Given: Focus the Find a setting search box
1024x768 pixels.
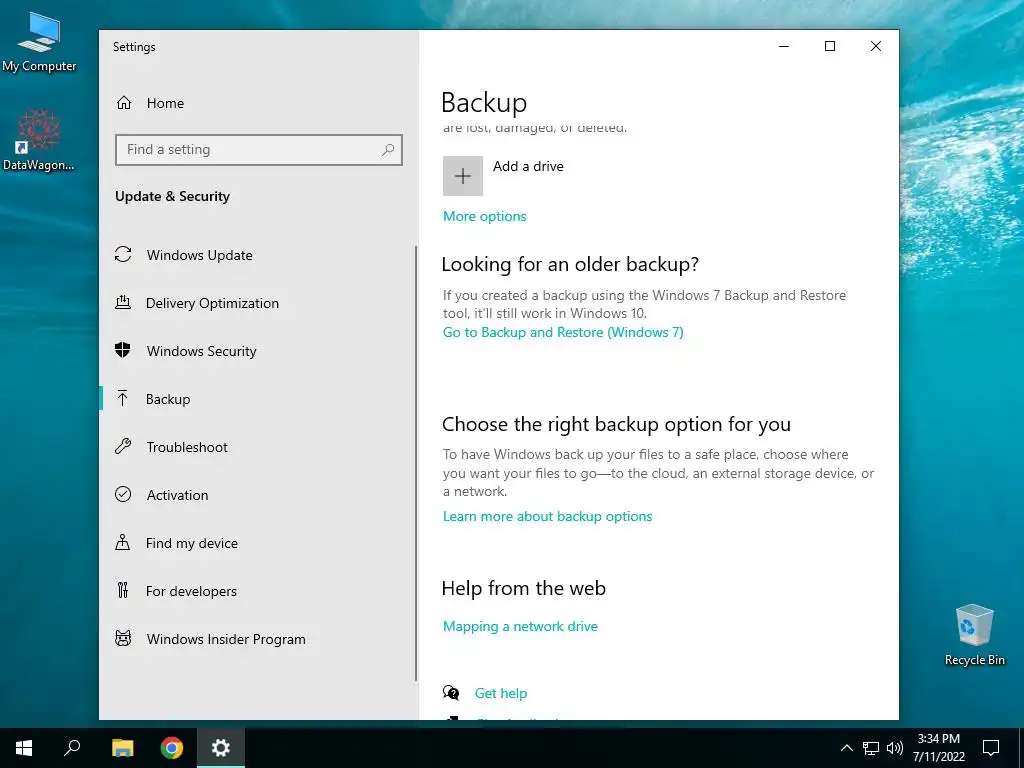Looking at the screenshot, I should (x=259, y=150).
